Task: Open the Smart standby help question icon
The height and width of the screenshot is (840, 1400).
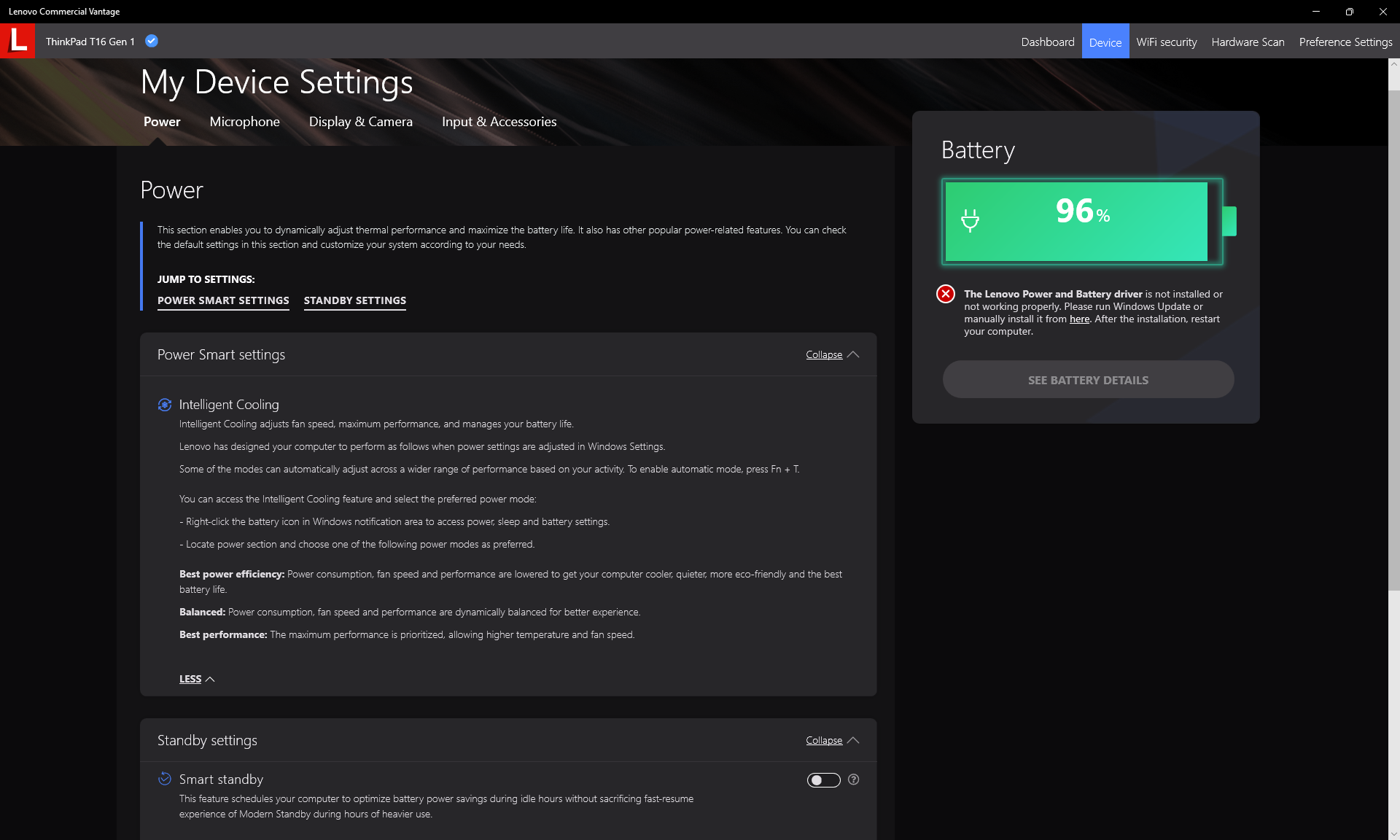Action: (854, 779)
